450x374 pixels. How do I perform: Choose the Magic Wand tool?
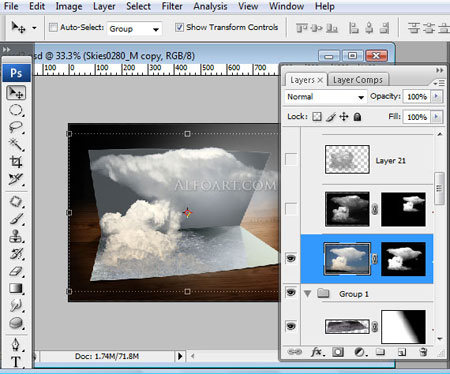click(x=16, y=145)
